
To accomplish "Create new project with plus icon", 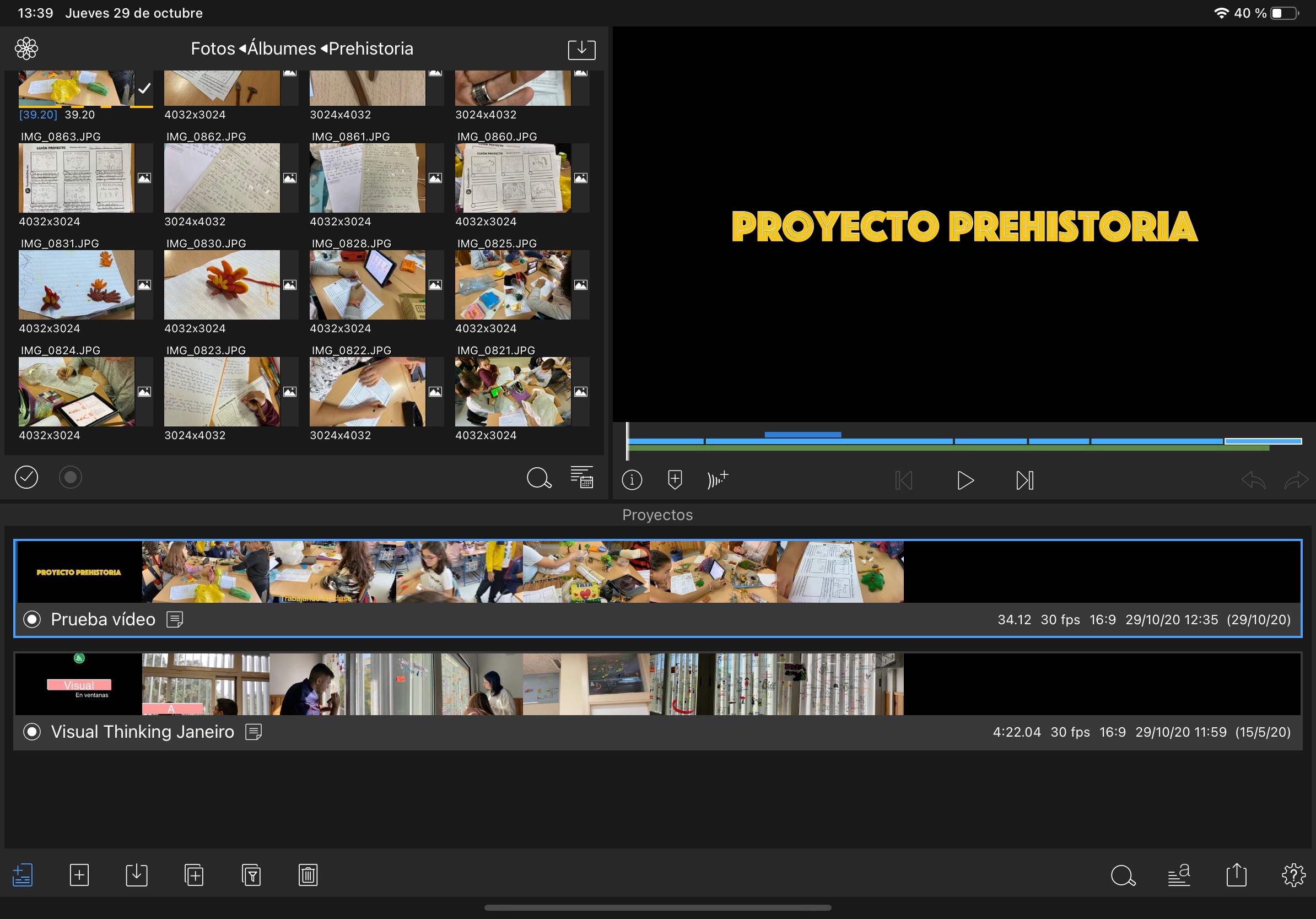I will click(x=79, y=875).
